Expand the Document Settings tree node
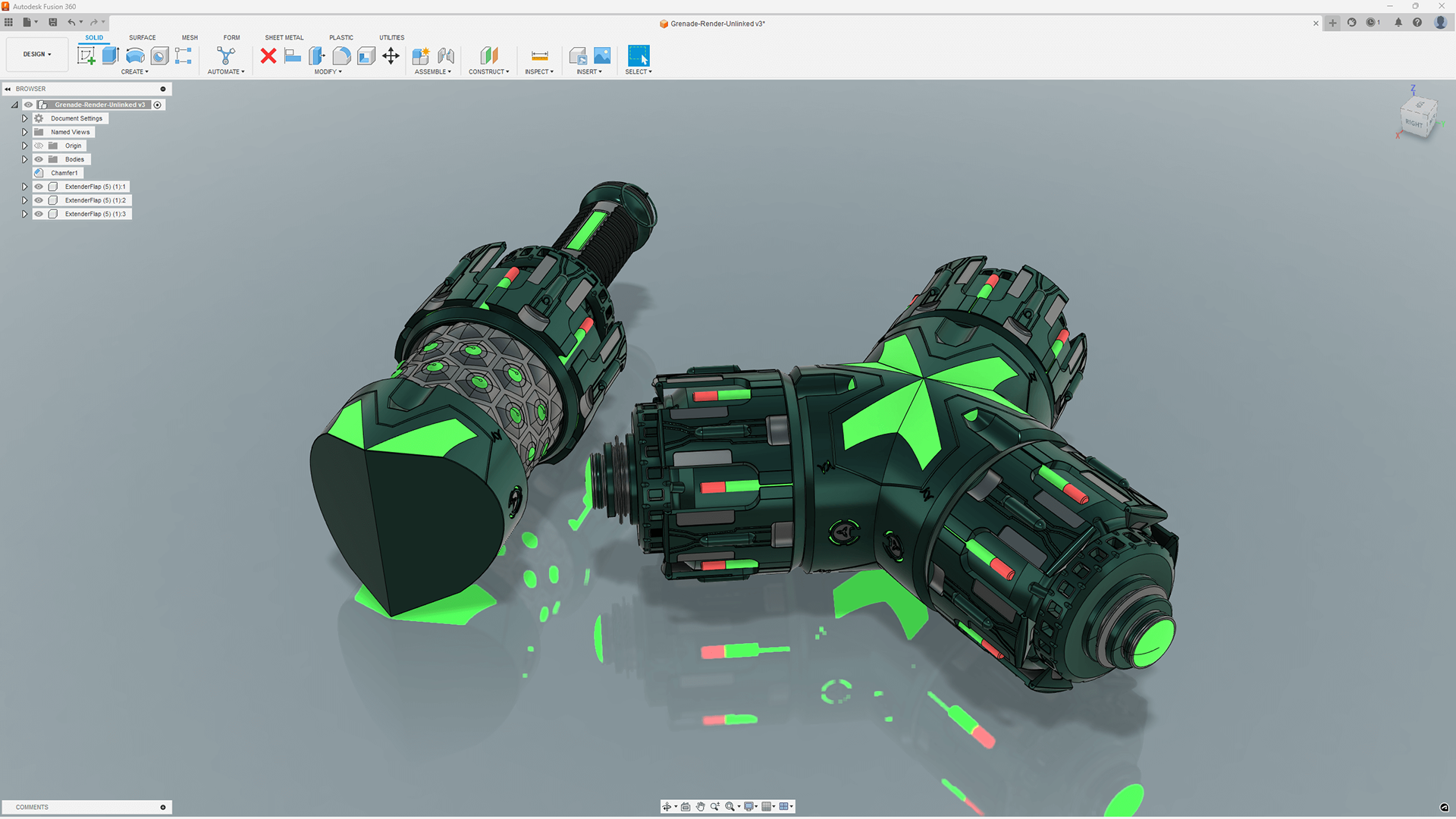 point(24,118)
